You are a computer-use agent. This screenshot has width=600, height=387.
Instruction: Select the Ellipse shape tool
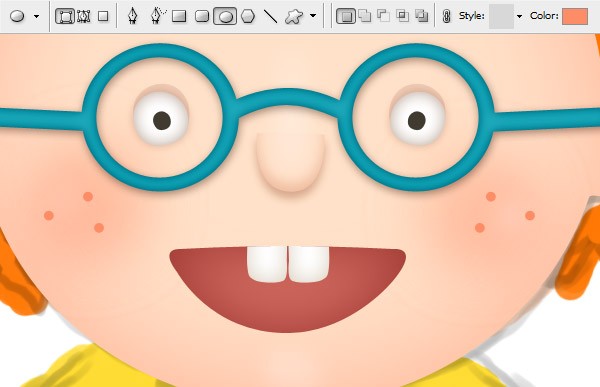[x=225, y=16]
